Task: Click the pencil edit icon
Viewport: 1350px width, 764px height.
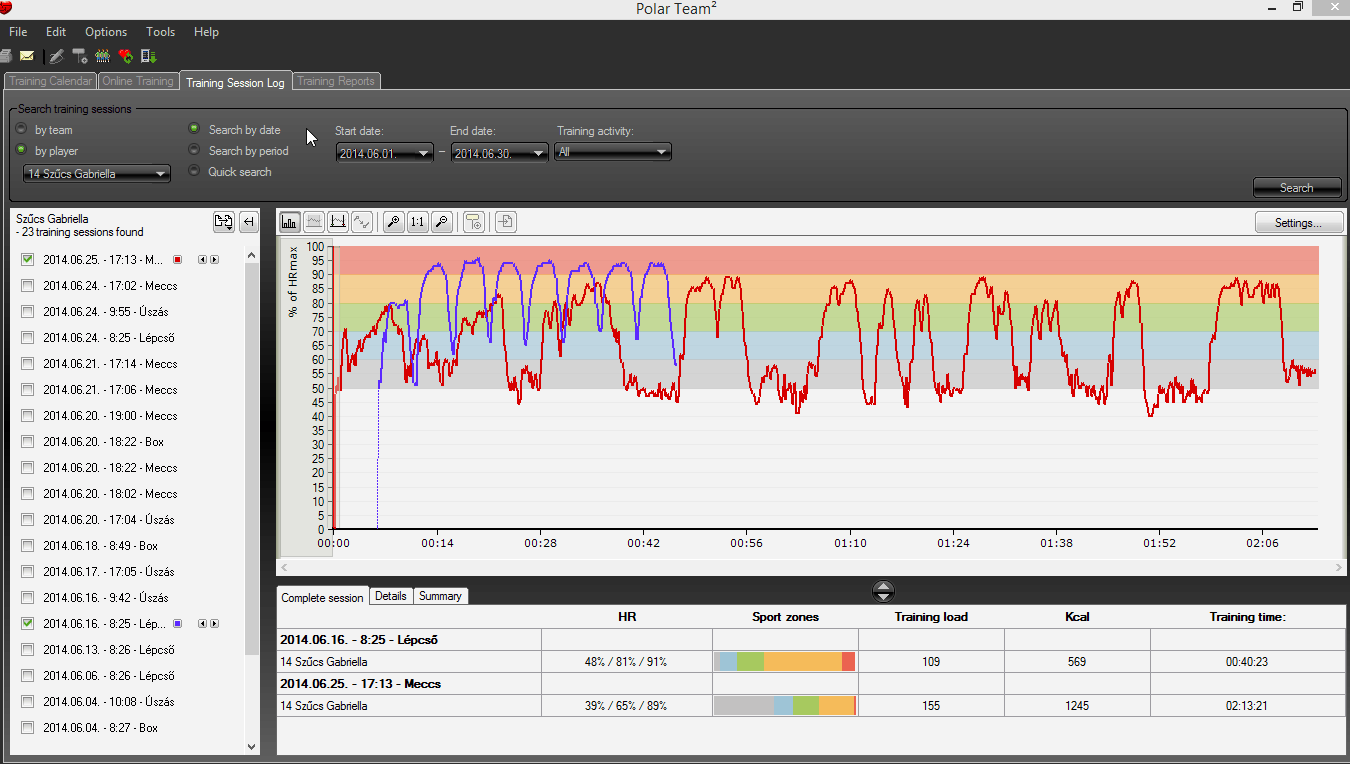Action: click(x=57, y=56)
